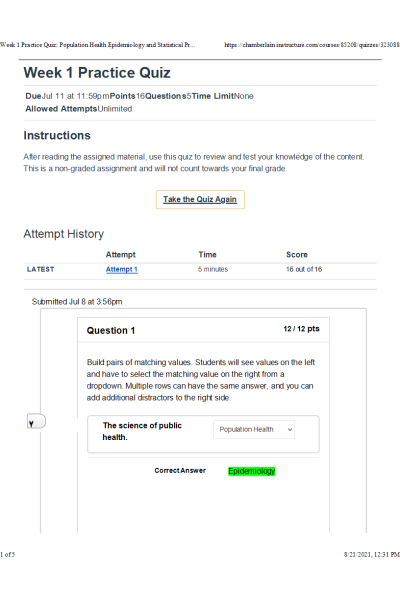Click the Attempt History heading

(x=64, y=234)
